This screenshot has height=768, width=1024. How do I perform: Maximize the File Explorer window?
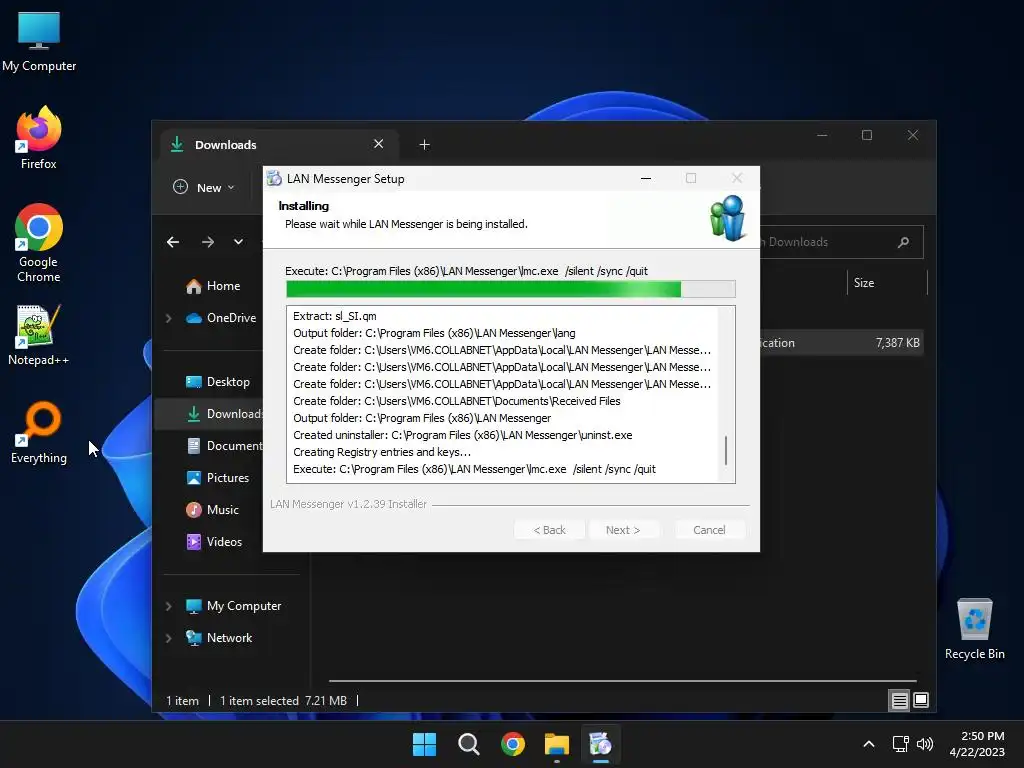point(867,135)
